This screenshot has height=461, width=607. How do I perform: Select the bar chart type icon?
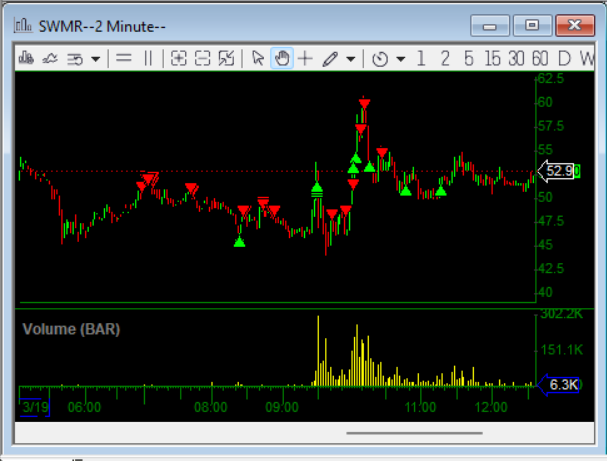click(26, 58)
